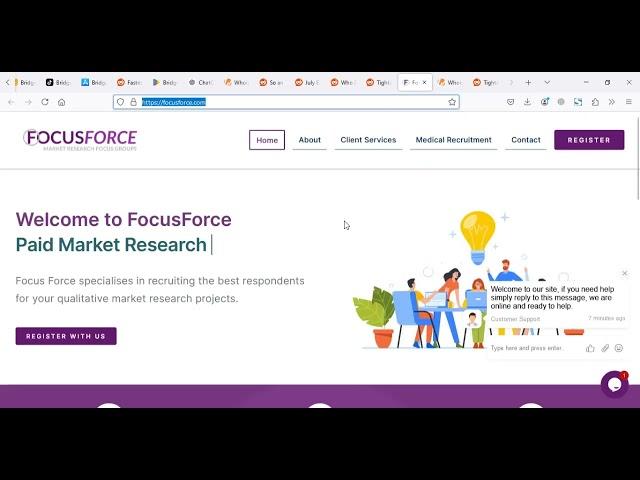Screen dimensions: 640x480
Task: Open the grey circle toolbar extension icon
Action: click(x=561, y=102)
